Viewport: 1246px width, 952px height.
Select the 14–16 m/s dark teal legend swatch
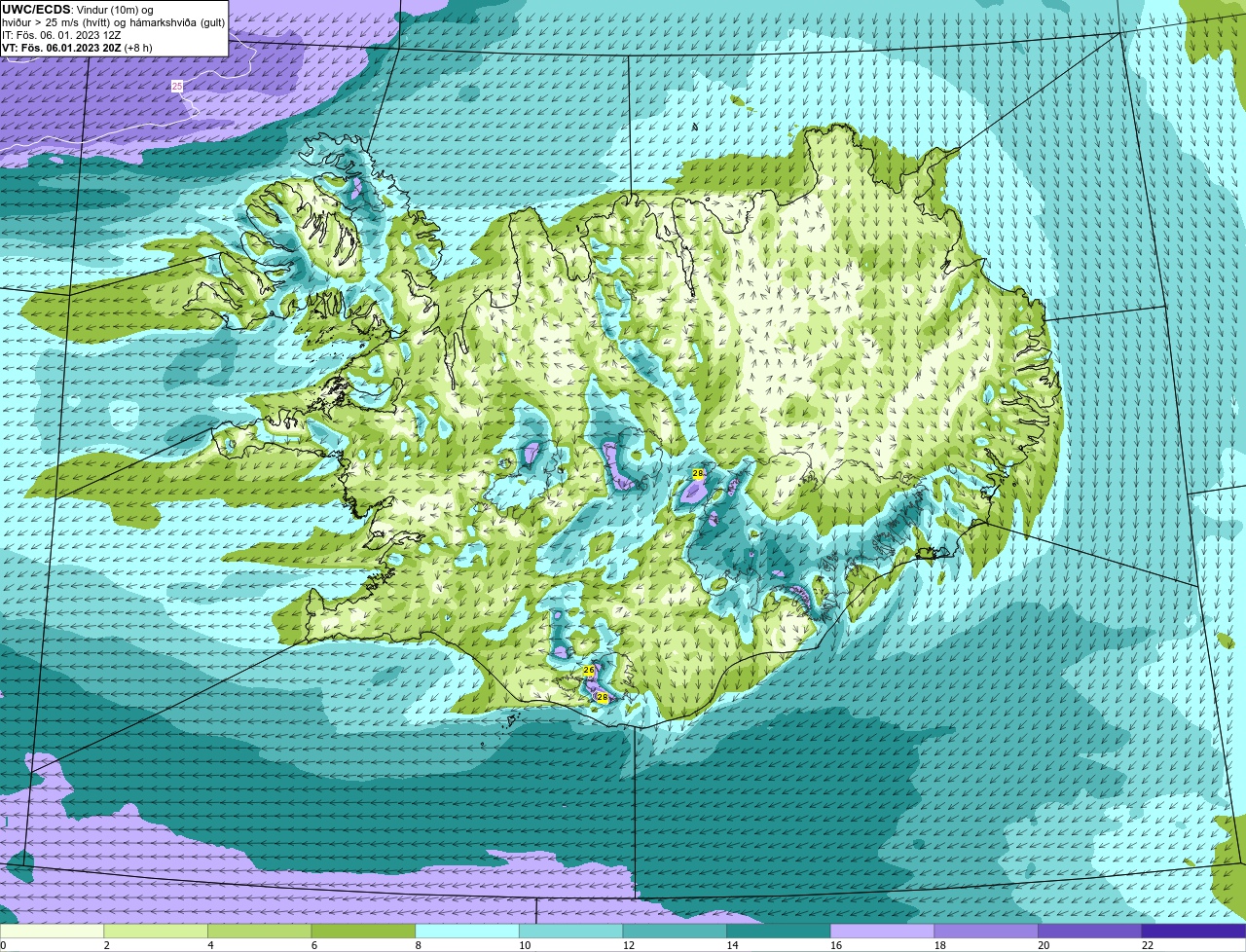tap(779, 932)
